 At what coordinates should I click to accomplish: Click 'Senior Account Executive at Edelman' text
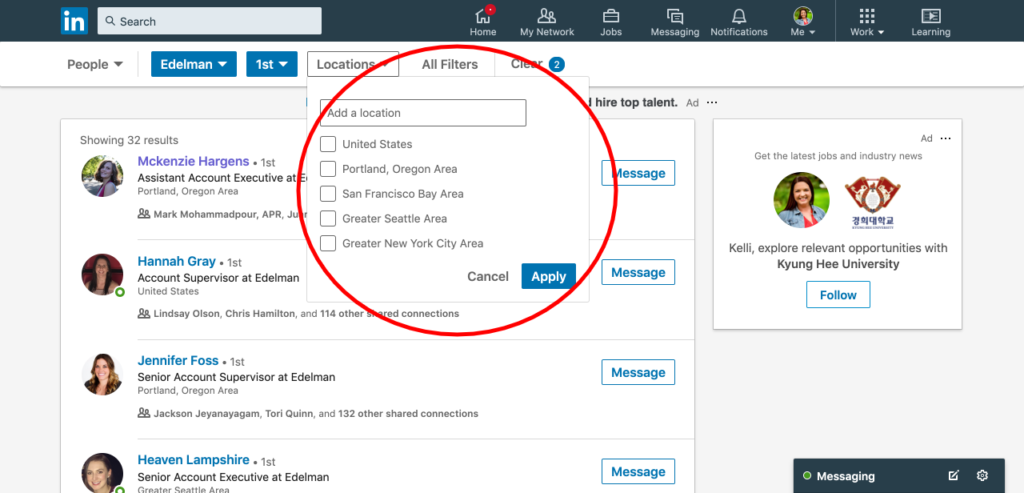coord(233,477)
